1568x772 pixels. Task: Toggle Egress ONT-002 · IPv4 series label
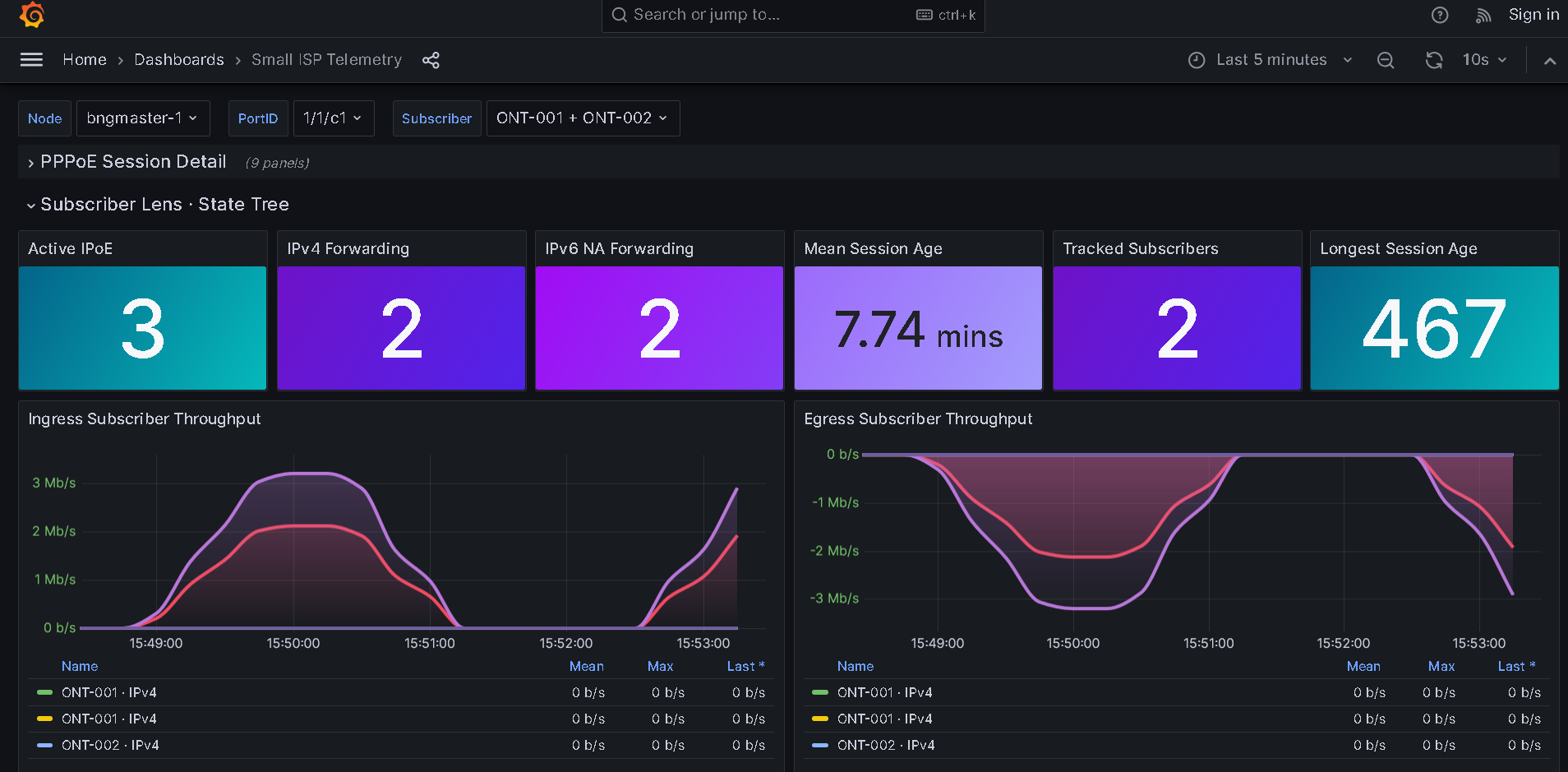(886, 745)
